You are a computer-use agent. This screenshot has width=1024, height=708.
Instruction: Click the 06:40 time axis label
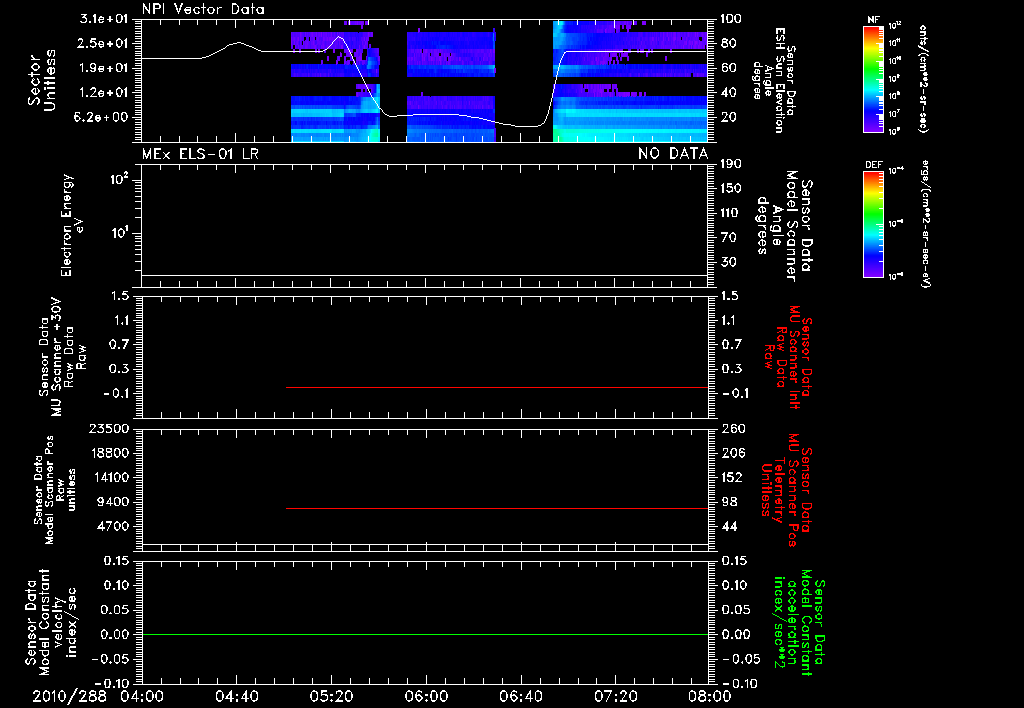[x=520, y=696]
